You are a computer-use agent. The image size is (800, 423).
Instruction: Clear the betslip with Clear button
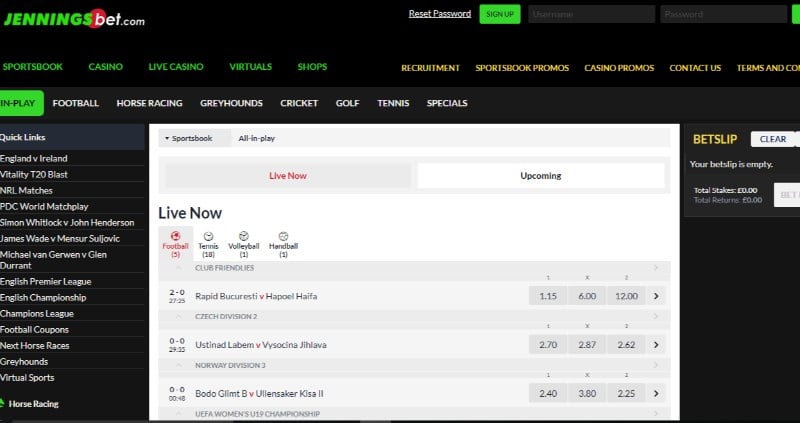click(773, 139)
